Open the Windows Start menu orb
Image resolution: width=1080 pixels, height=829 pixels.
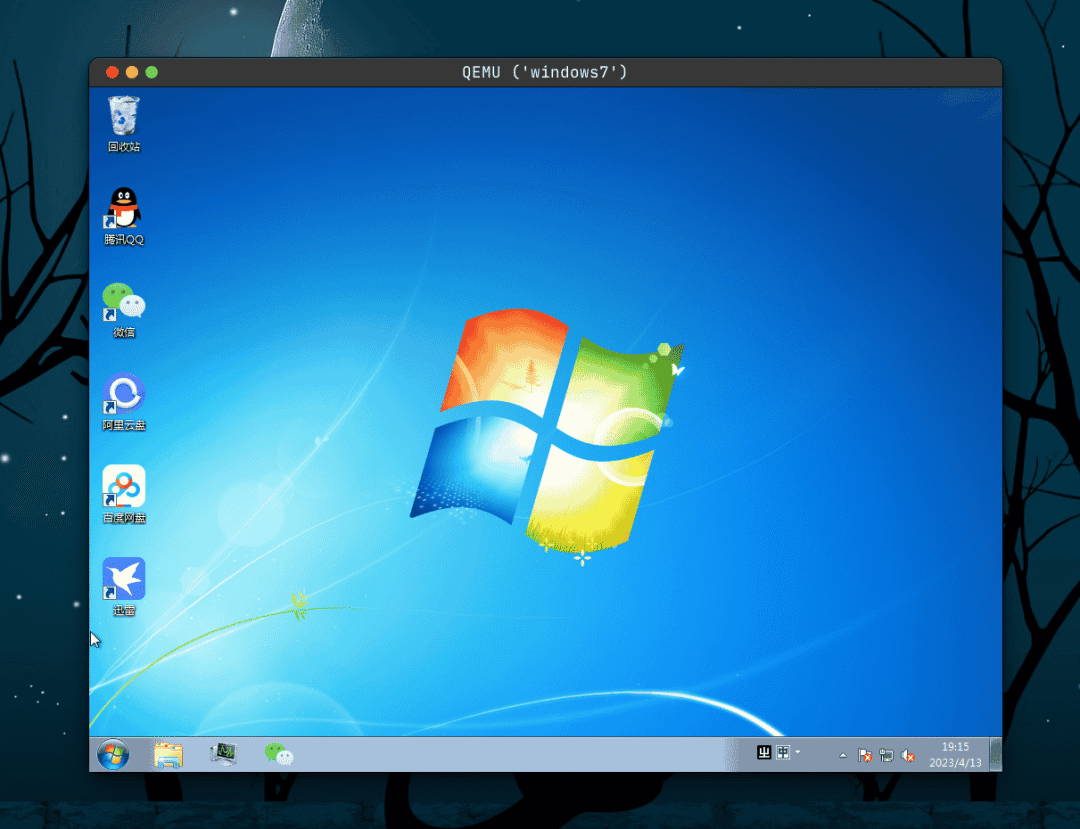(x=113, y=755)
